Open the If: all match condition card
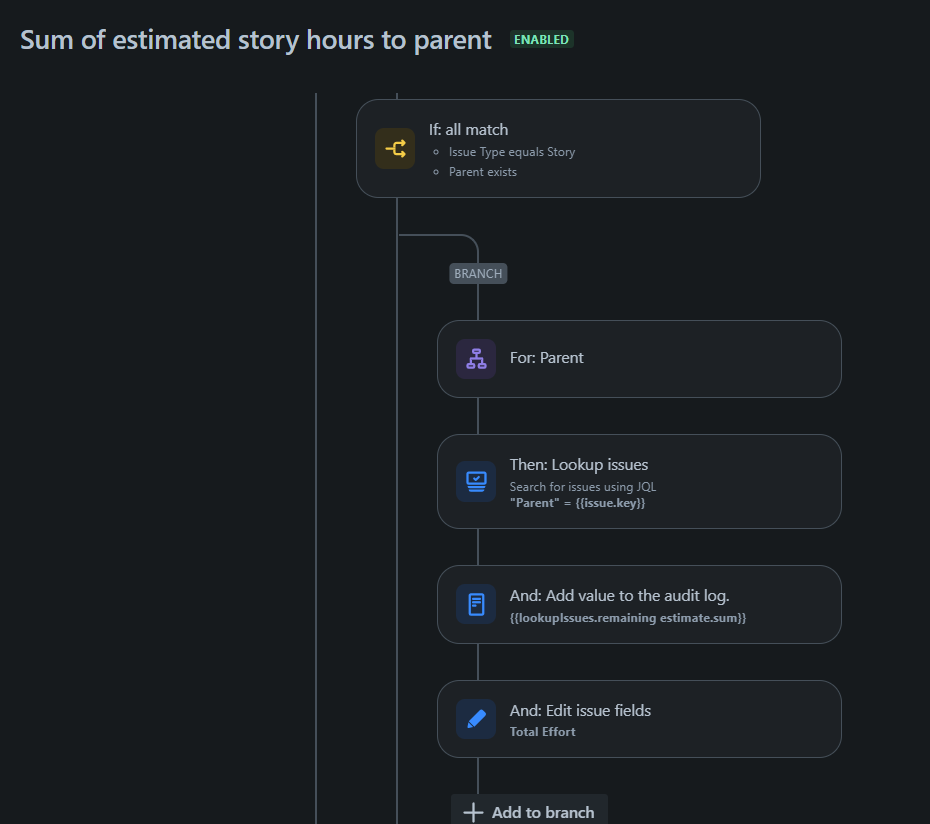 558,148
